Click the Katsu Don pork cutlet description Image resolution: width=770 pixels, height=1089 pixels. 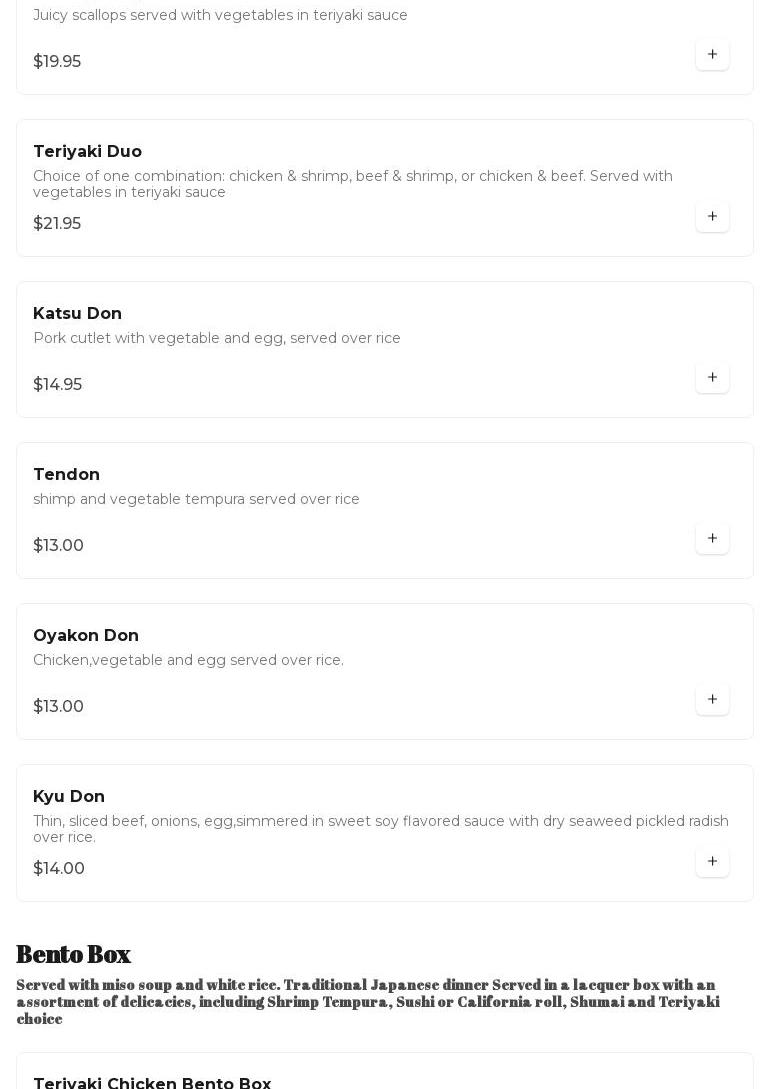217,339
